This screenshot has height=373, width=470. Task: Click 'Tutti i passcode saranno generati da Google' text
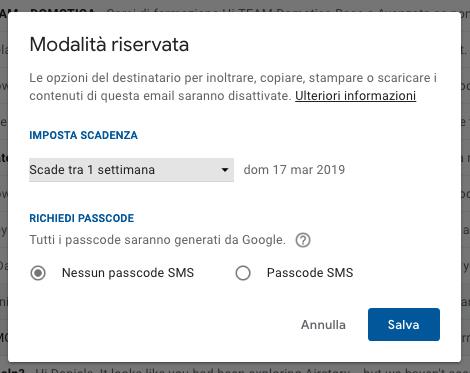pos(157,240)
